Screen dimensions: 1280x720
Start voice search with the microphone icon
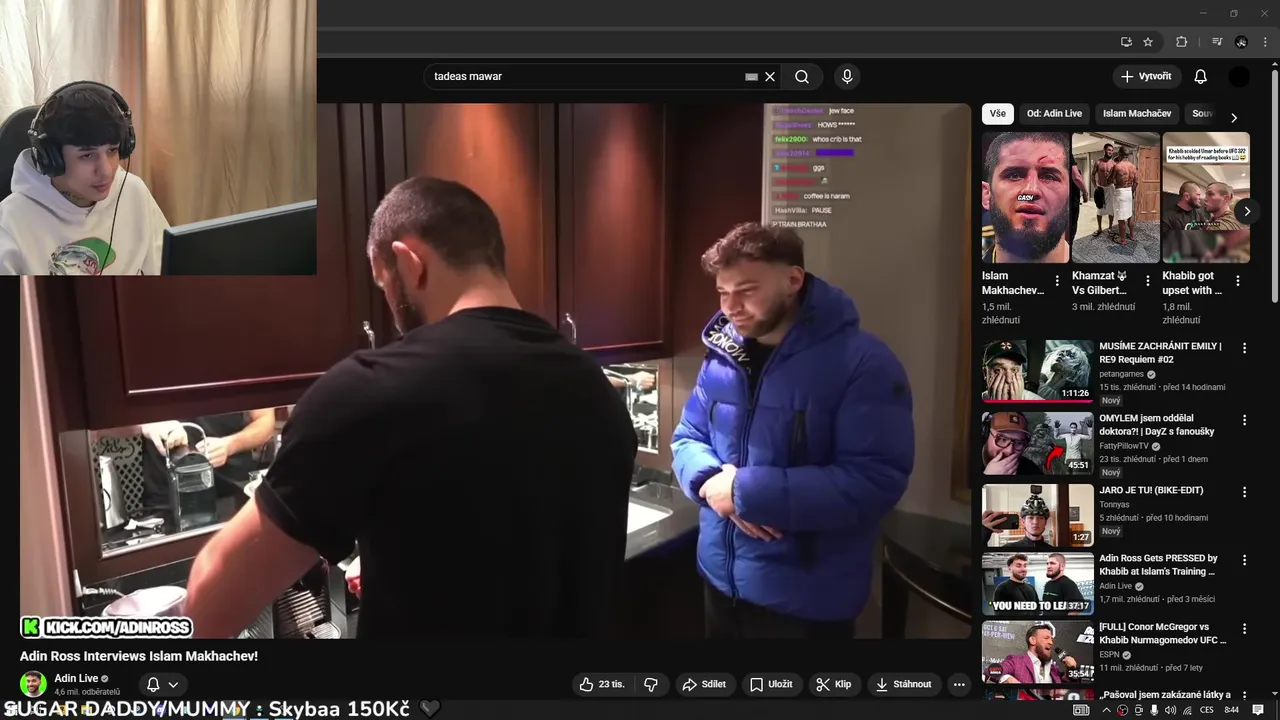[x=847, y=76]
